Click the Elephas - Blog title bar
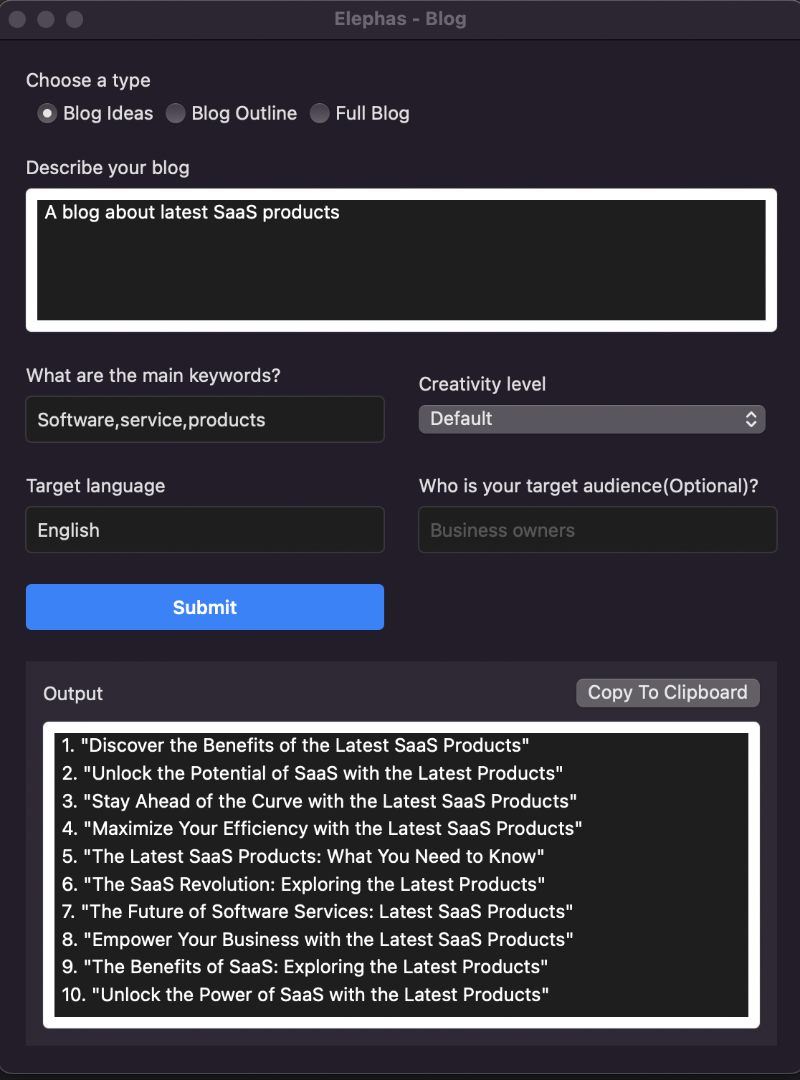Screen dimensions: 800x1080 click(400, 18)
